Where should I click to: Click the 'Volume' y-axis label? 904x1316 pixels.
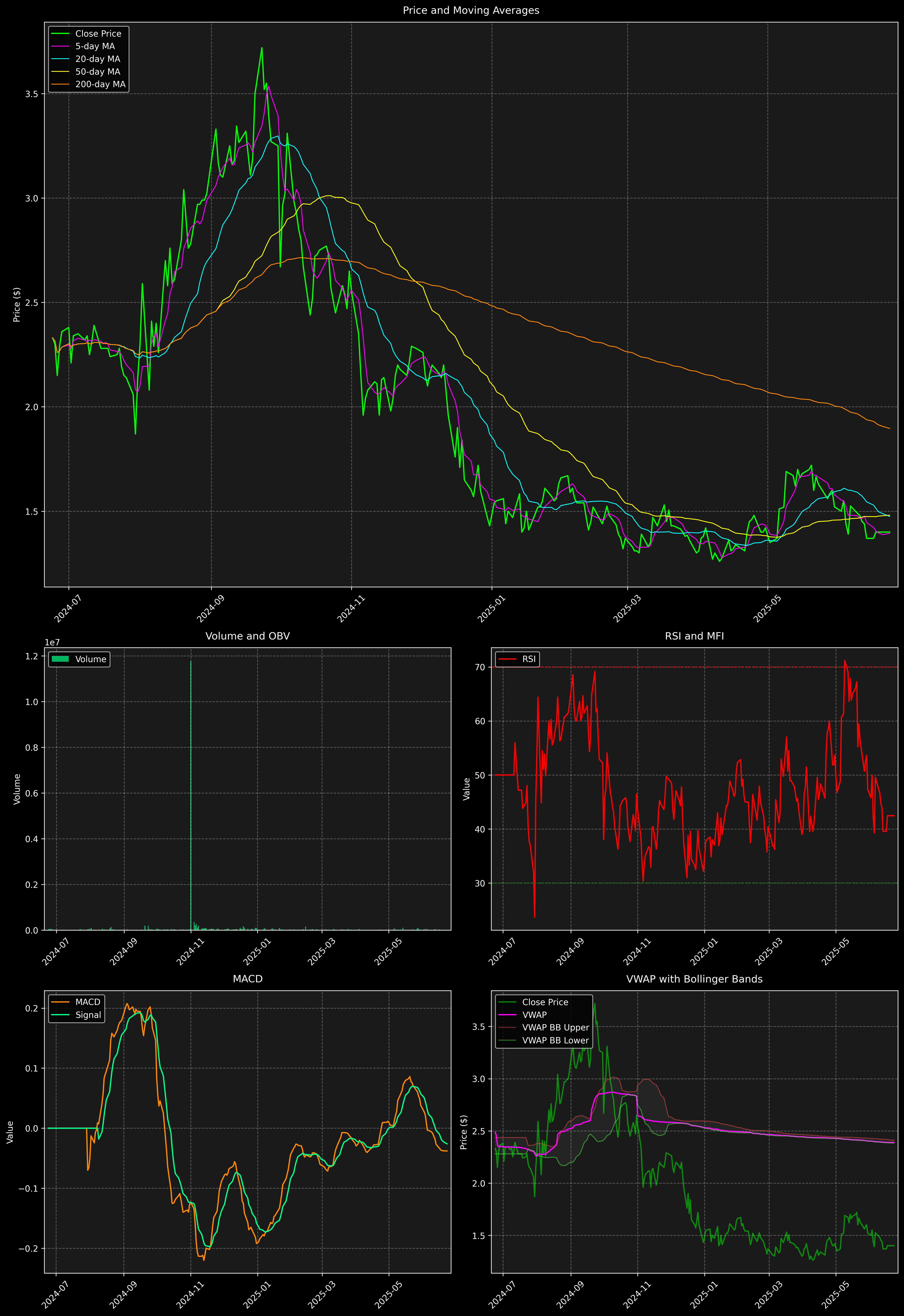point(17,789)
